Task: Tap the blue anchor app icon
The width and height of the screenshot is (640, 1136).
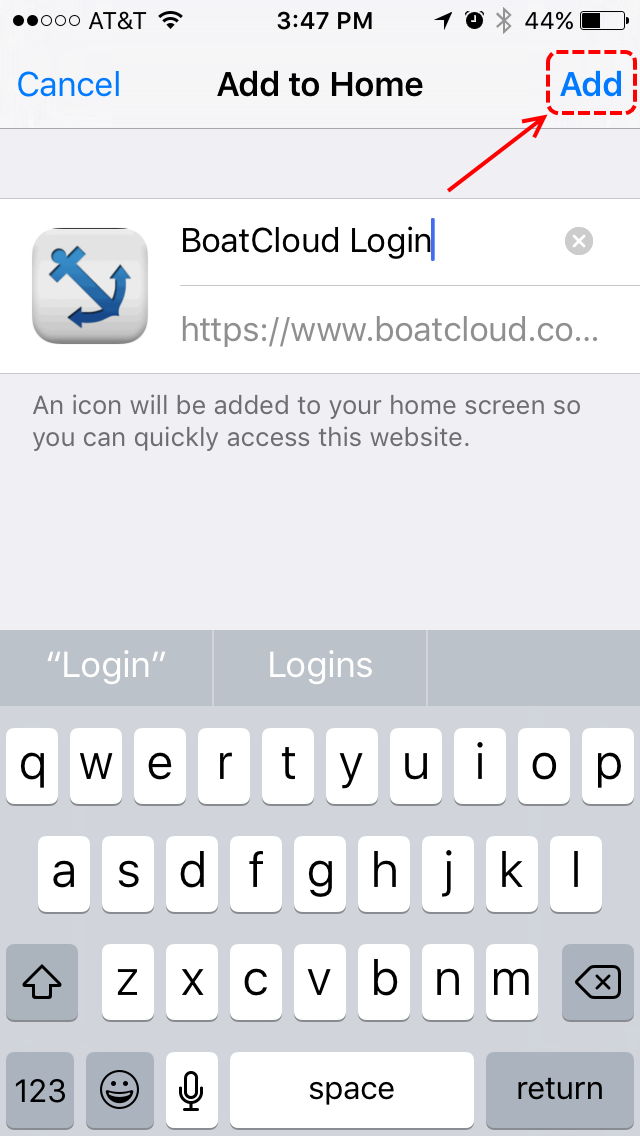Action: 90,285
